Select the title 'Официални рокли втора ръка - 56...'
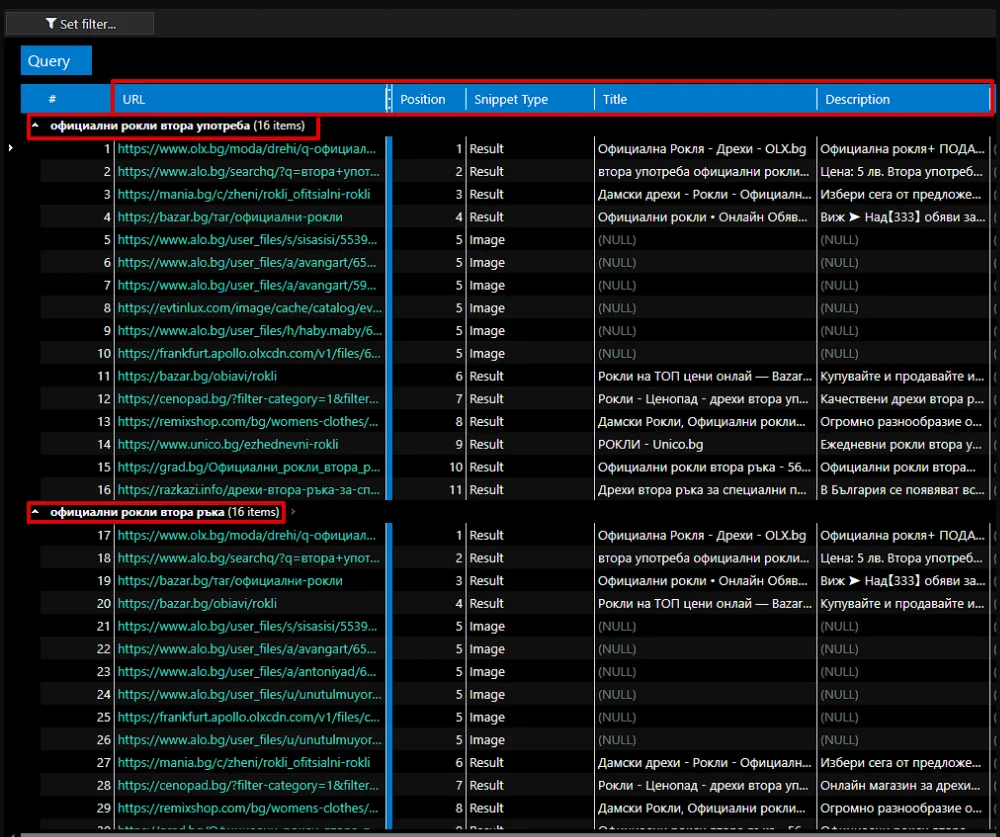Image resolution: width=1000 pixels, height=837 pixels. (704, 468)
